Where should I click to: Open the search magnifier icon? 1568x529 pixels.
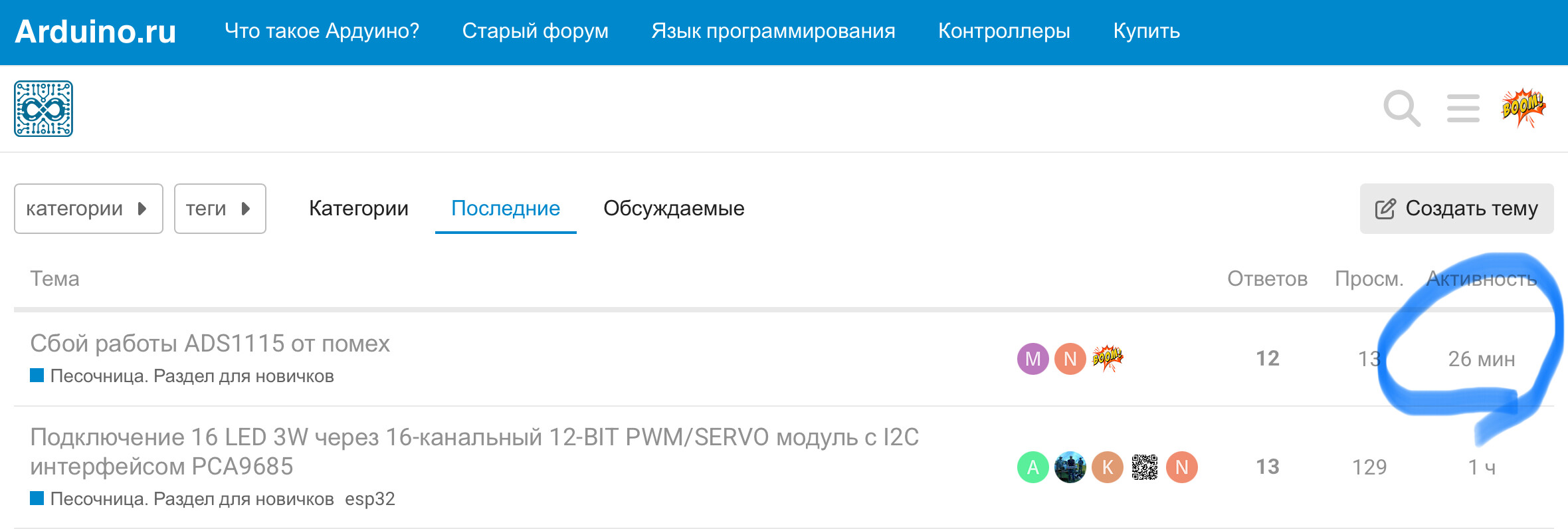(1401, 108)
